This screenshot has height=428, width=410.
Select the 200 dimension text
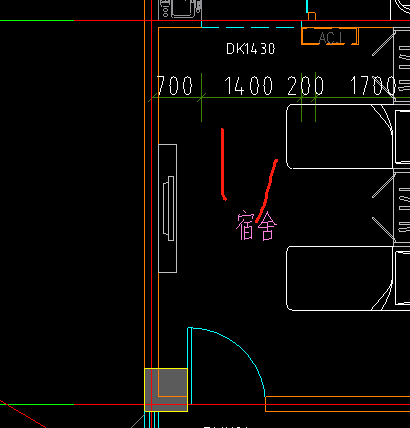point(305,86)
